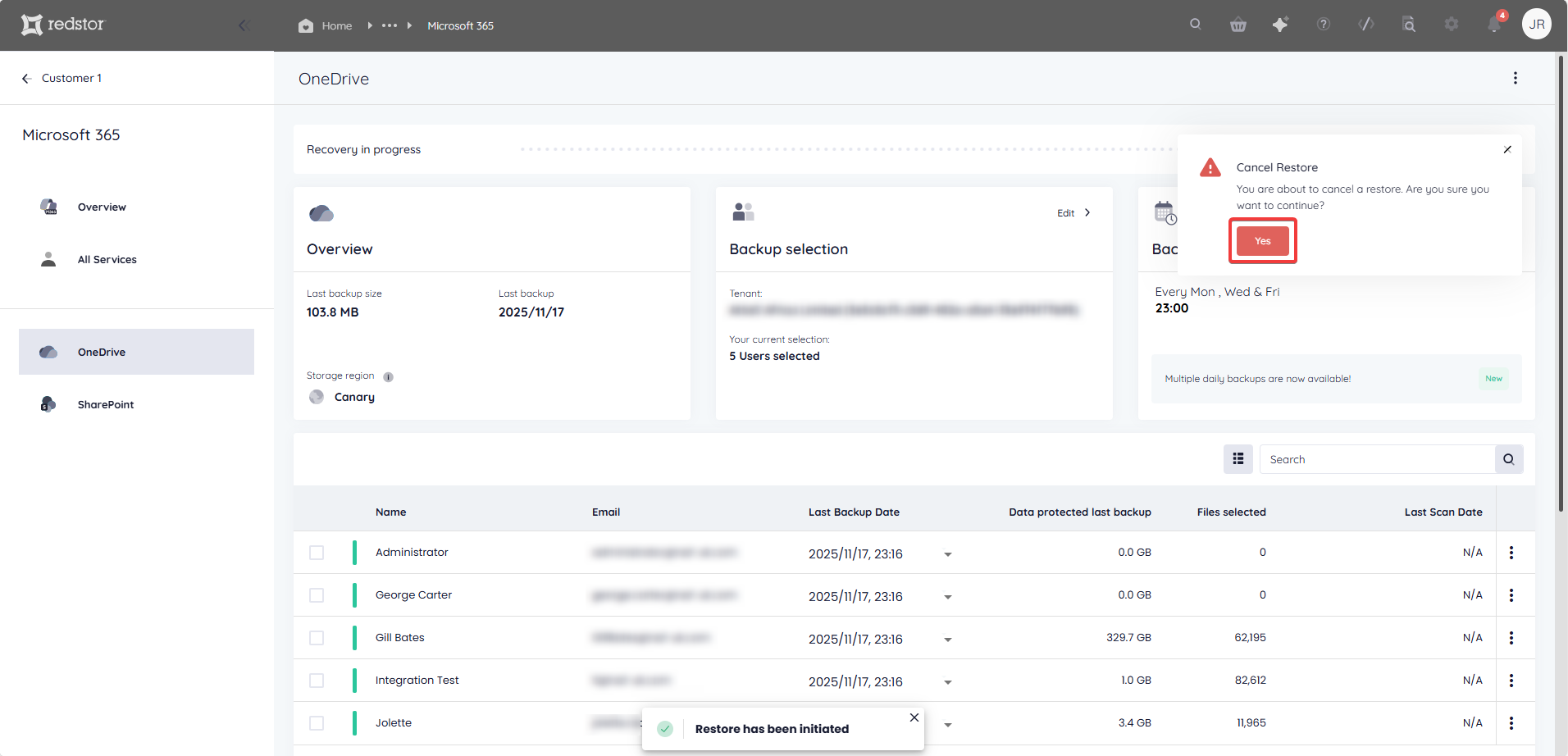View notifications via the bell icon

click(1494, 25)
